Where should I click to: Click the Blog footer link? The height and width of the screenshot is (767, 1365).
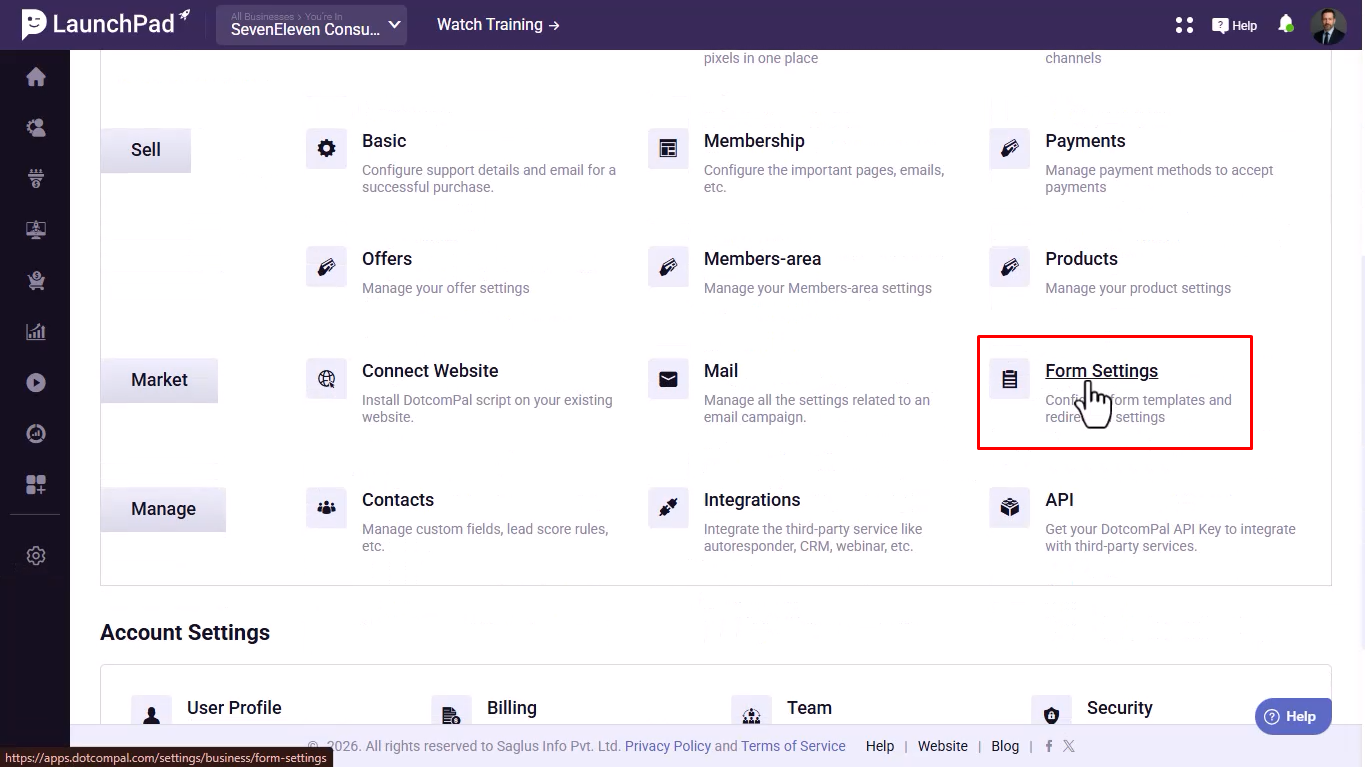click(1005, 746)
